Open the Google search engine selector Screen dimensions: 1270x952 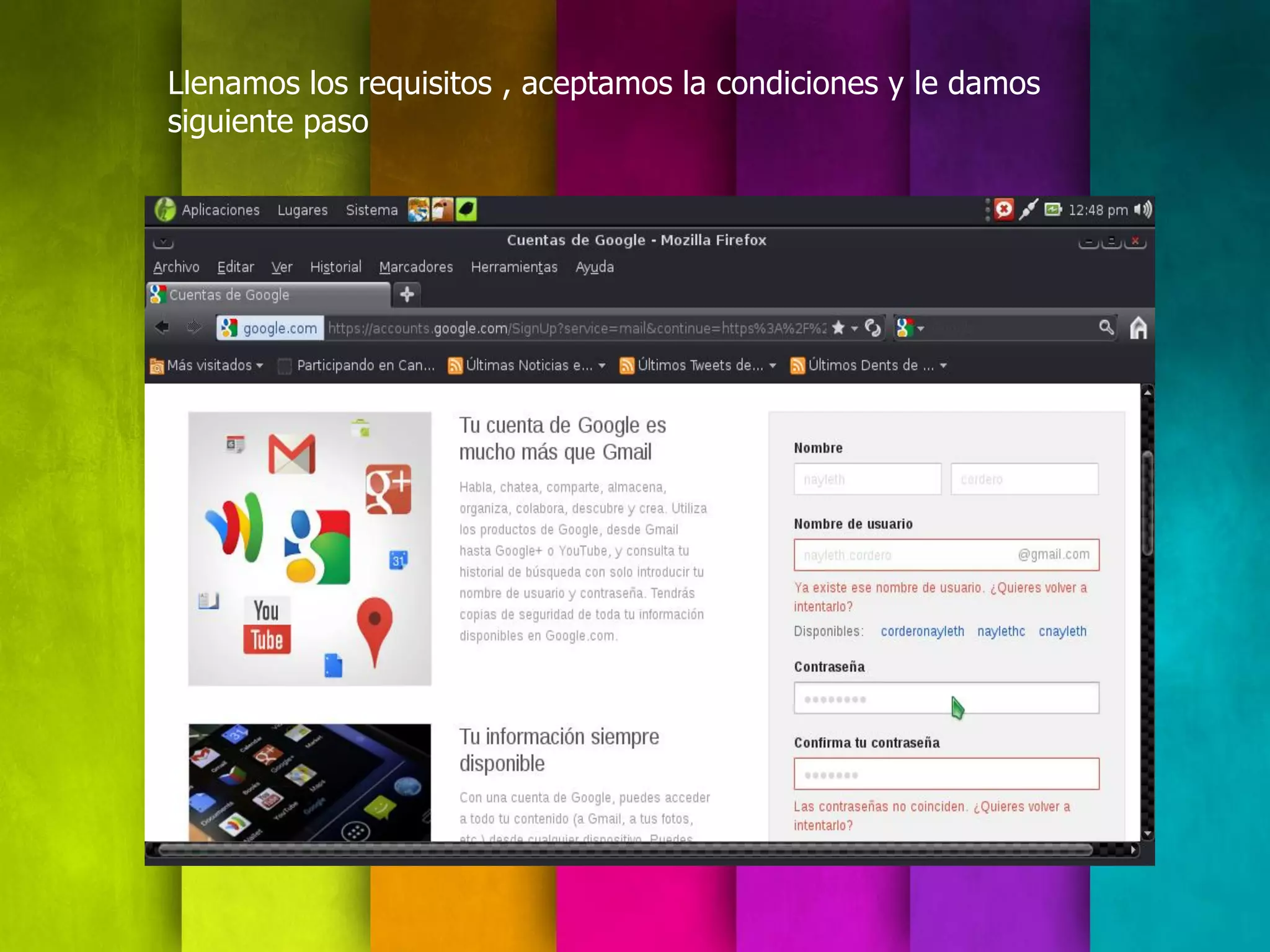click(910, 327)
